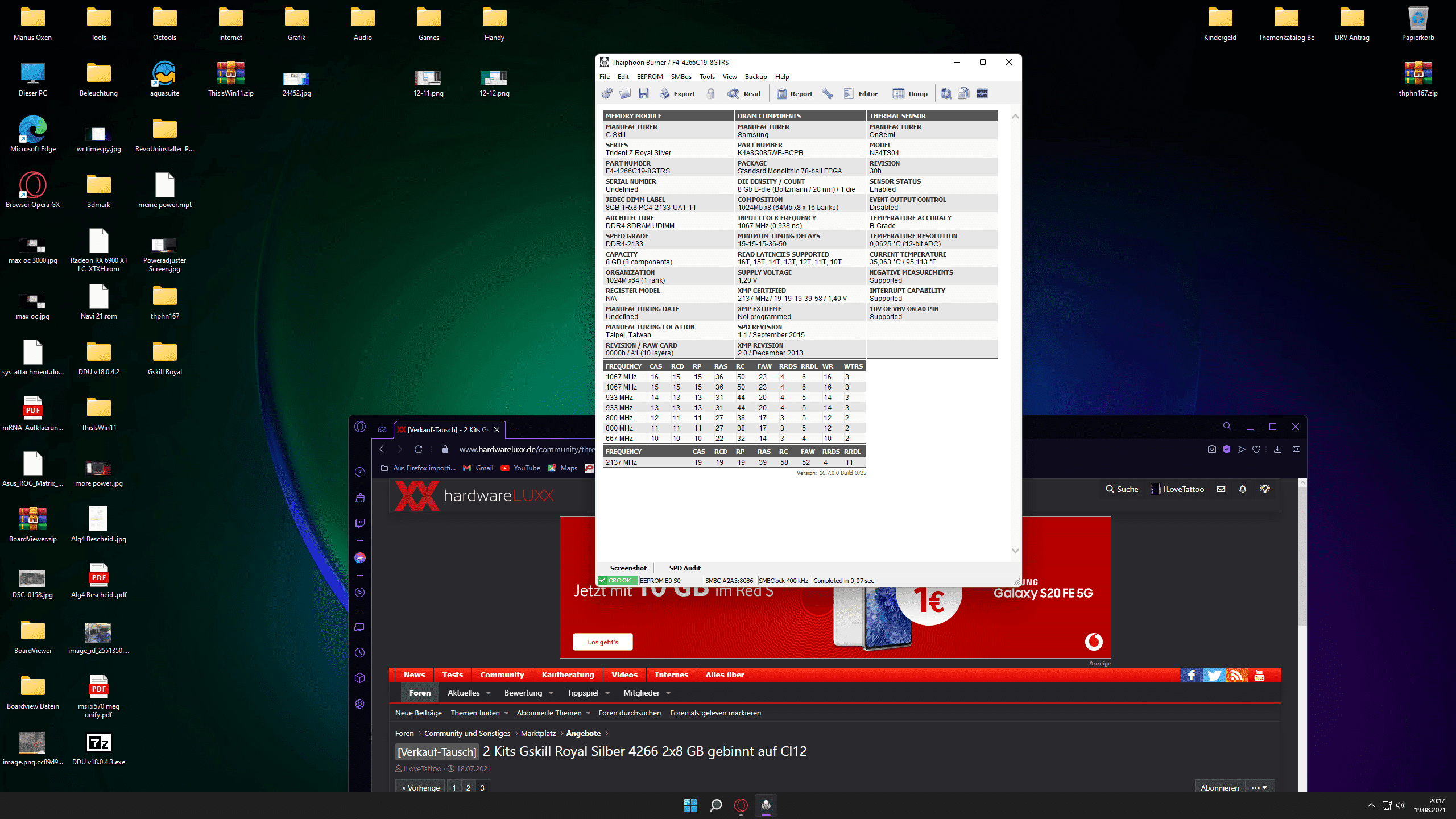Open the Report view in Thaiphoon Burner
Image resolution: width=1456 pixels, height=819 pixels.
click(x=795, y=94)
